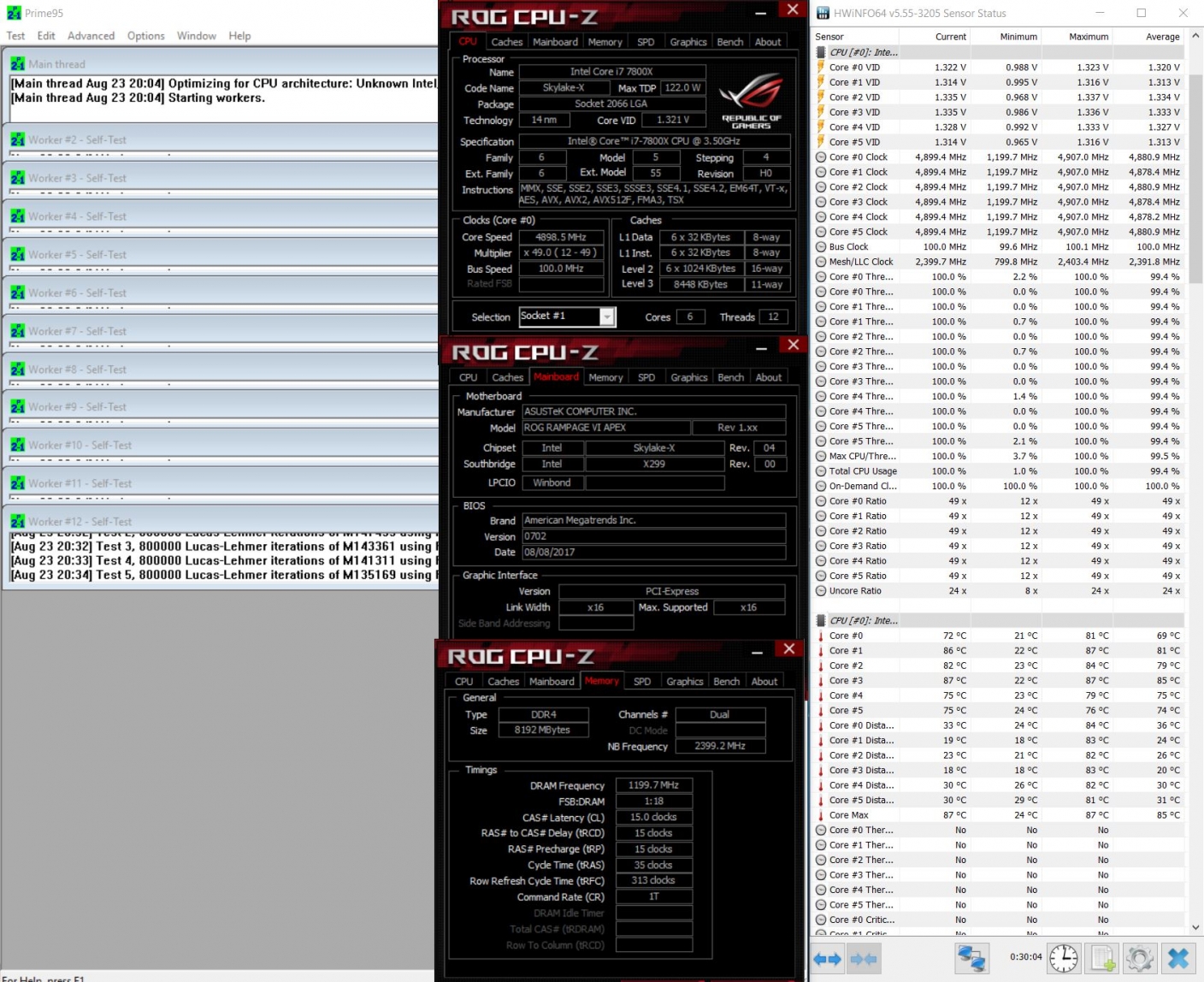Open the Options menu in Prime95
The image size is (1204, 982).
point(145,36)
